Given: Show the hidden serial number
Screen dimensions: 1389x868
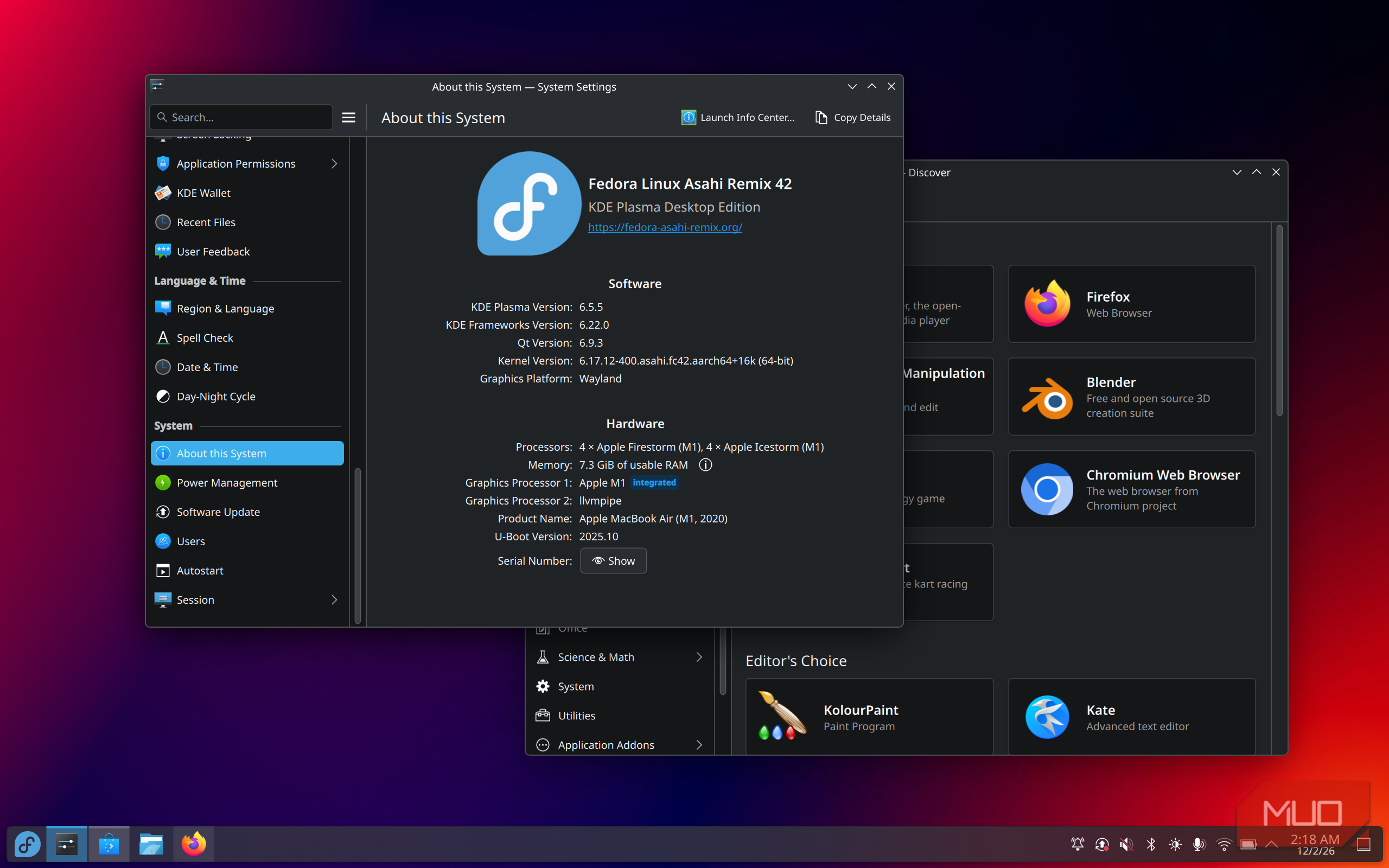Looking at the screenshot, I should coord(613,561).
